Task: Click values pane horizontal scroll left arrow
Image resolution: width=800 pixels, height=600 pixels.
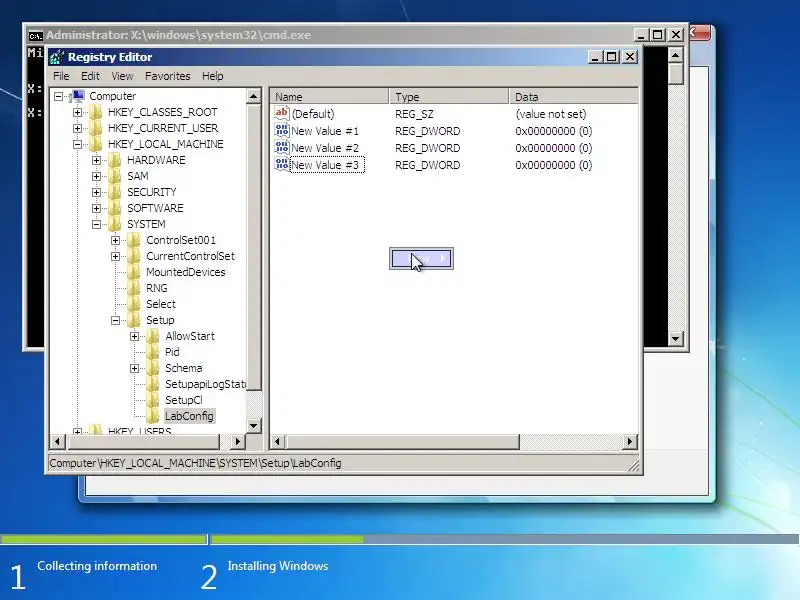Action: pos(278,441)
